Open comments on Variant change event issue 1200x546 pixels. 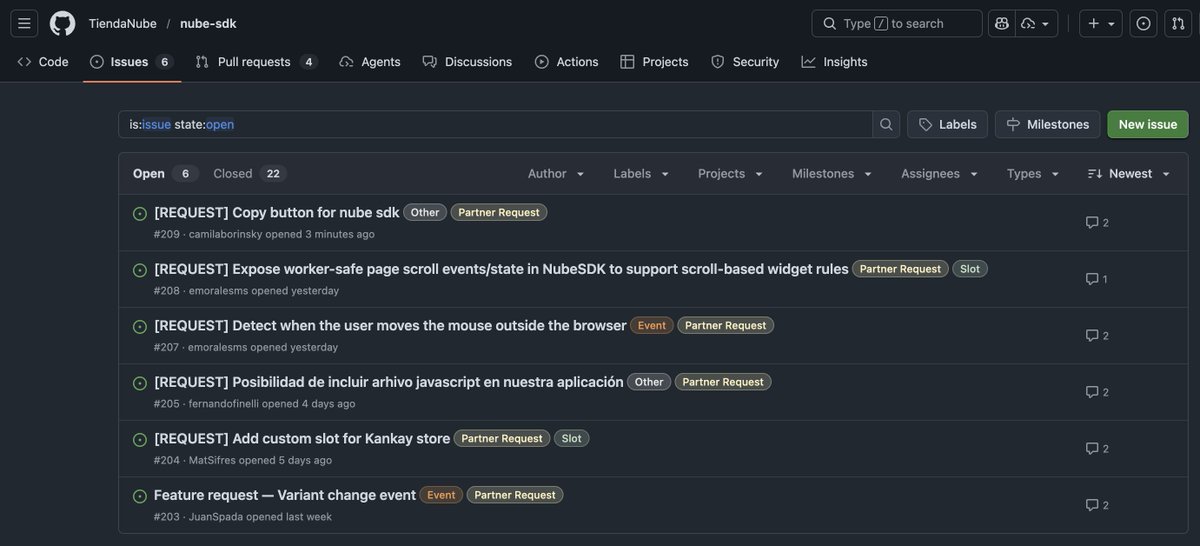(x=1097, y=505)
